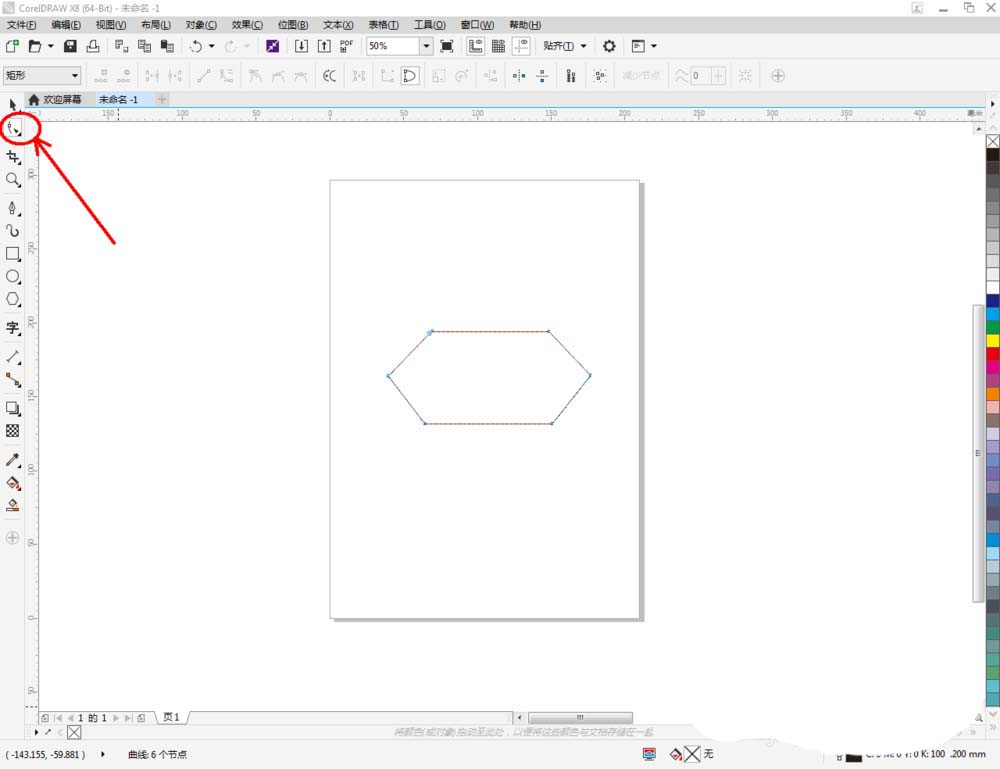Open the 效果 menu
This screenshot has width=1000, height=769.
[x=247, y=24]
